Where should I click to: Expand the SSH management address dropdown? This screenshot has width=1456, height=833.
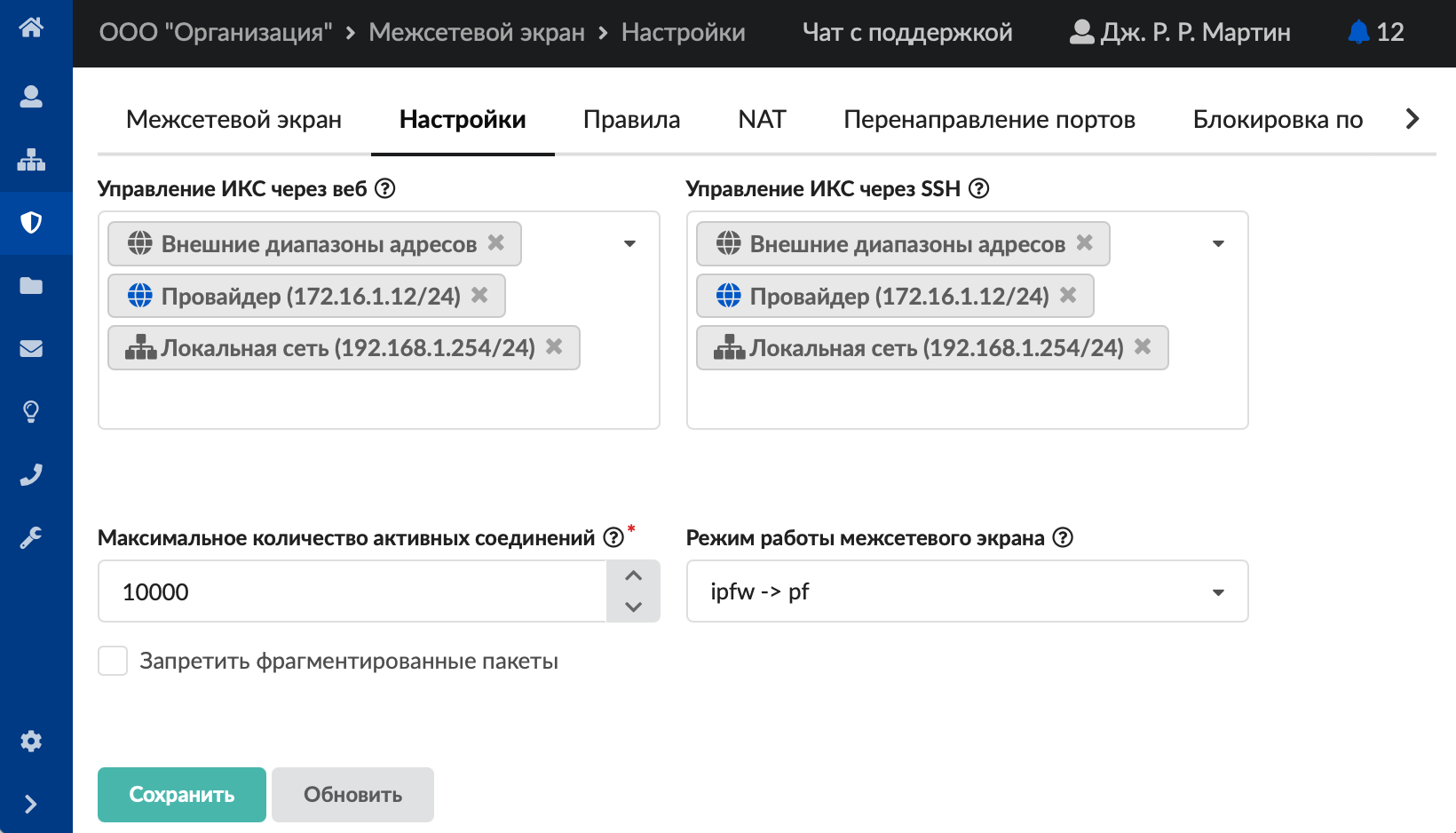click(x=1218, y=243)
